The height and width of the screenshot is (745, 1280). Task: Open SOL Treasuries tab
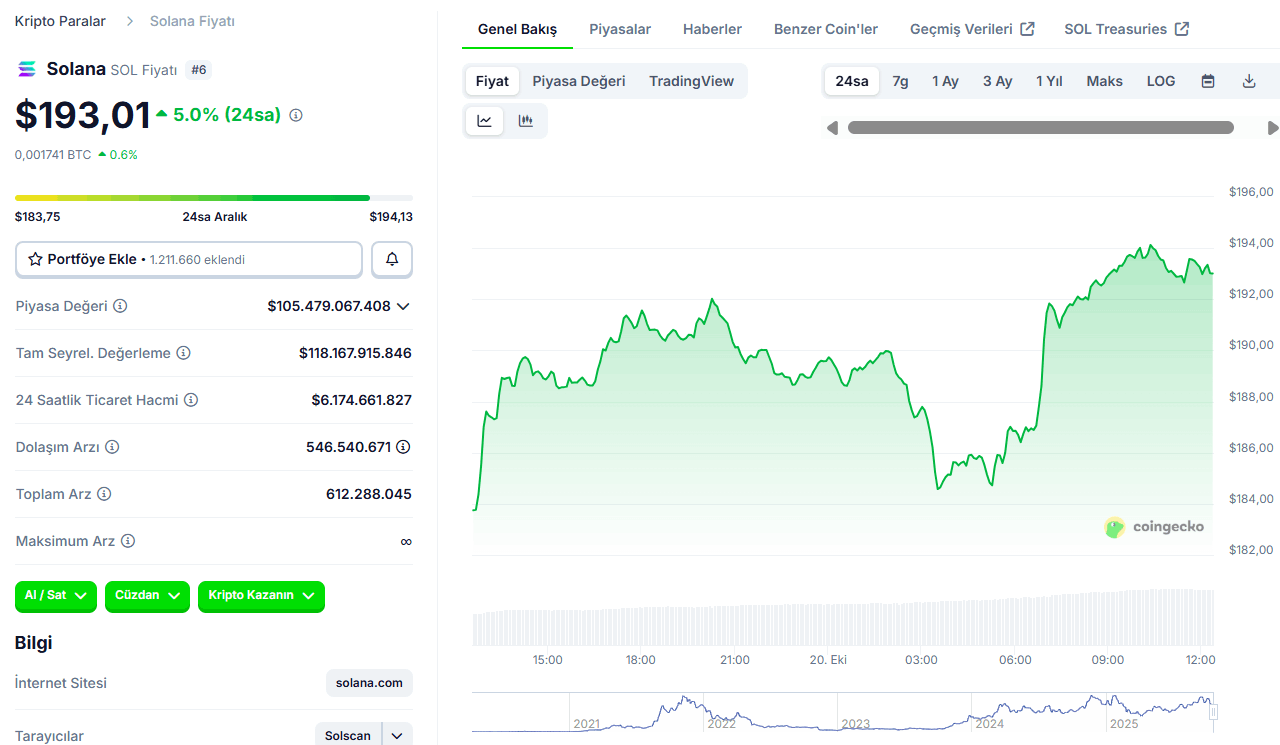(1127, 29)
